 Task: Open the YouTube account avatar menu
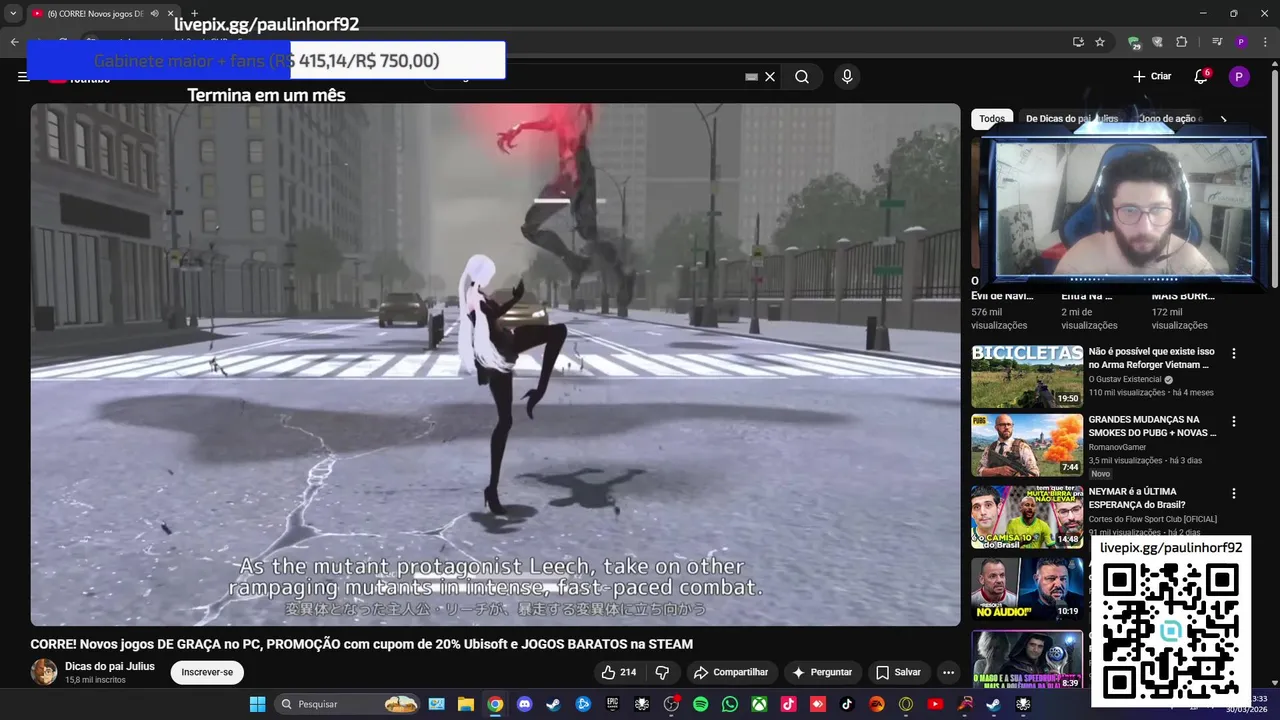[1239, 77]
